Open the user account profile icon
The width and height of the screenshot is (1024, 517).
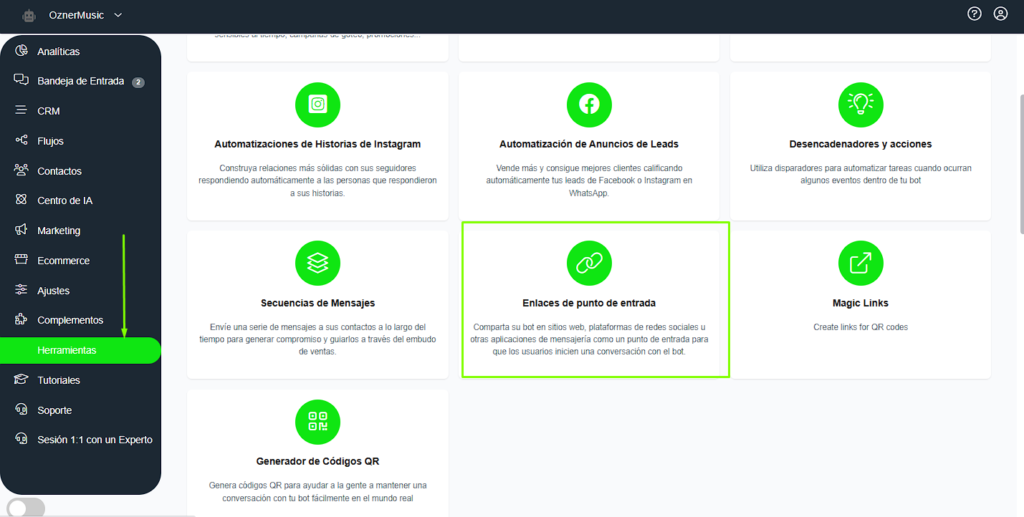(1001, 14)
